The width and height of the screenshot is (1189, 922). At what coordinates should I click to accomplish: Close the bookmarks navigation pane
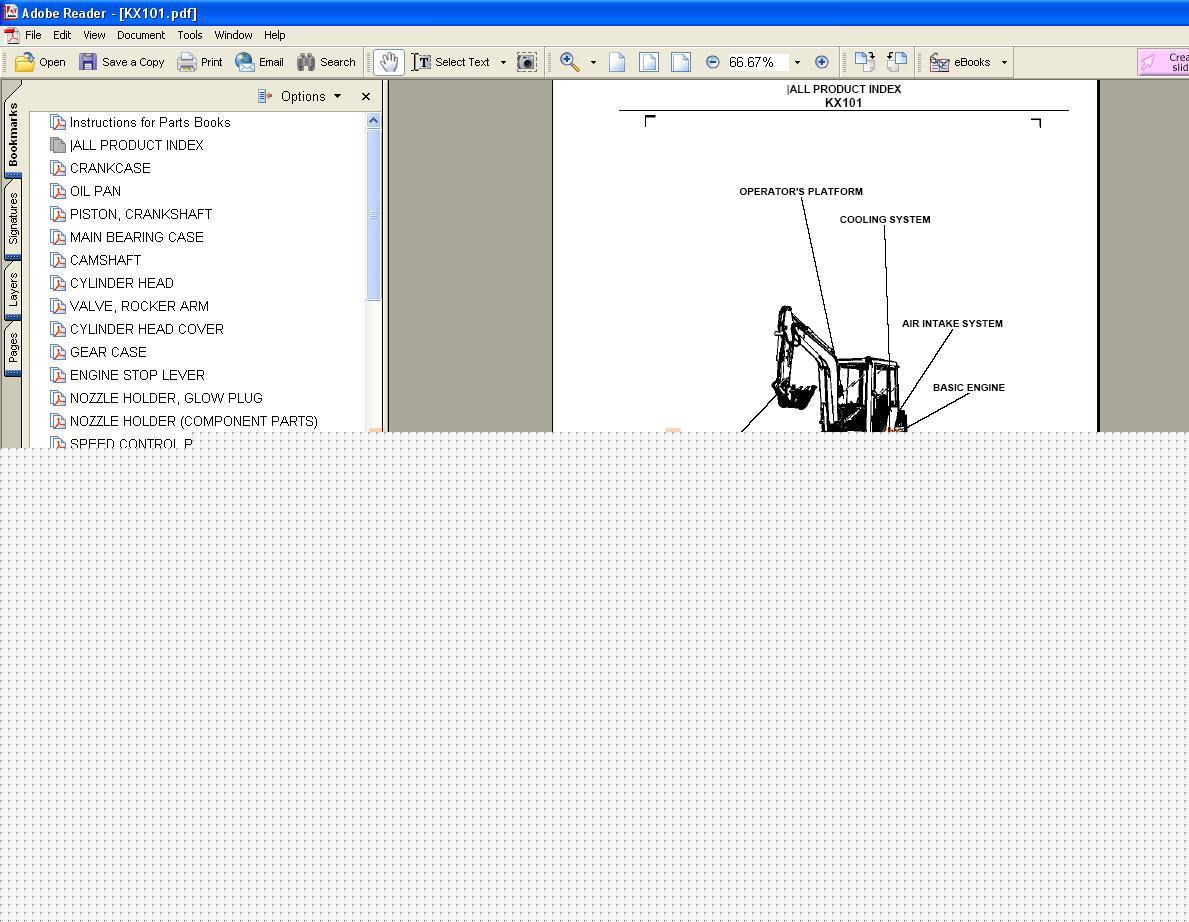(365, 96)
